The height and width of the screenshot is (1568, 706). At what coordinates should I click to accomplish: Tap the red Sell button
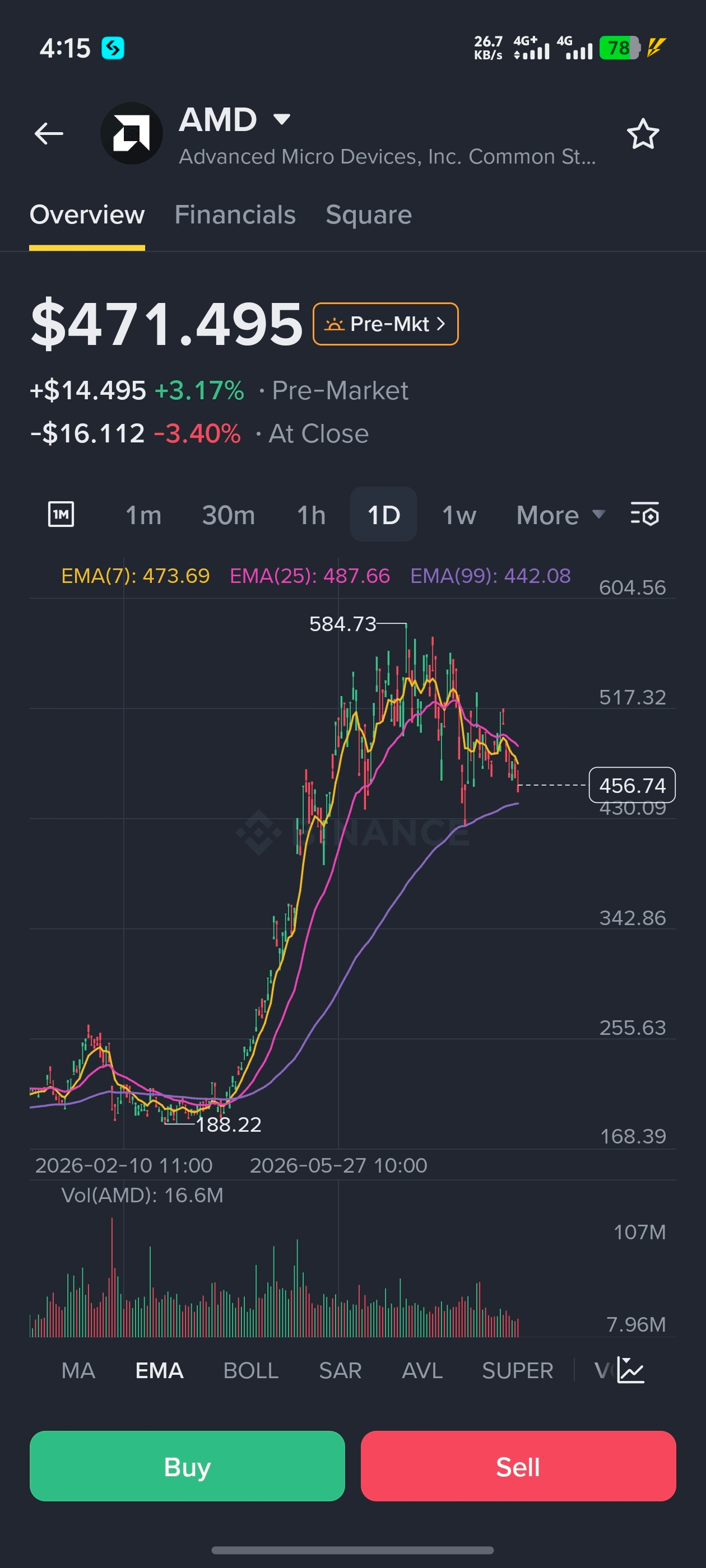click(x=518, y=1466)
